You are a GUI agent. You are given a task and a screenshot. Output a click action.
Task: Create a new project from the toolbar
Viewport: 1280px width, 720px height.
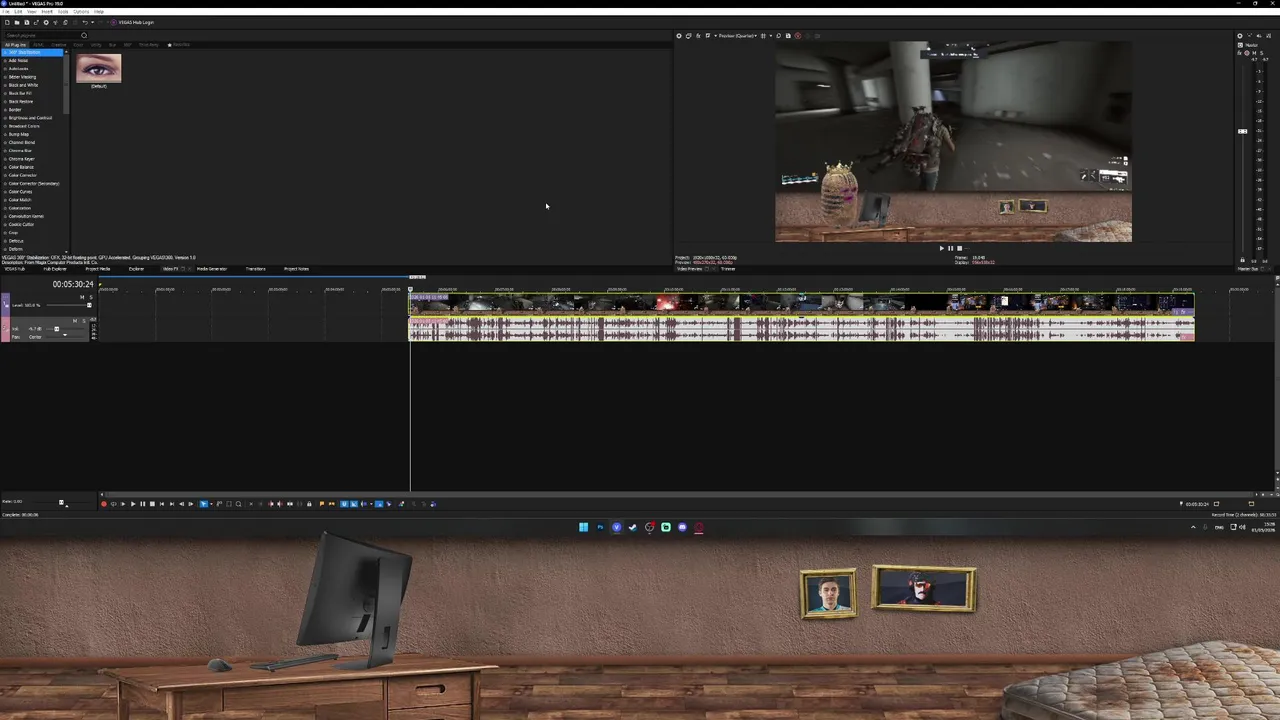click(x=8, y=22)
